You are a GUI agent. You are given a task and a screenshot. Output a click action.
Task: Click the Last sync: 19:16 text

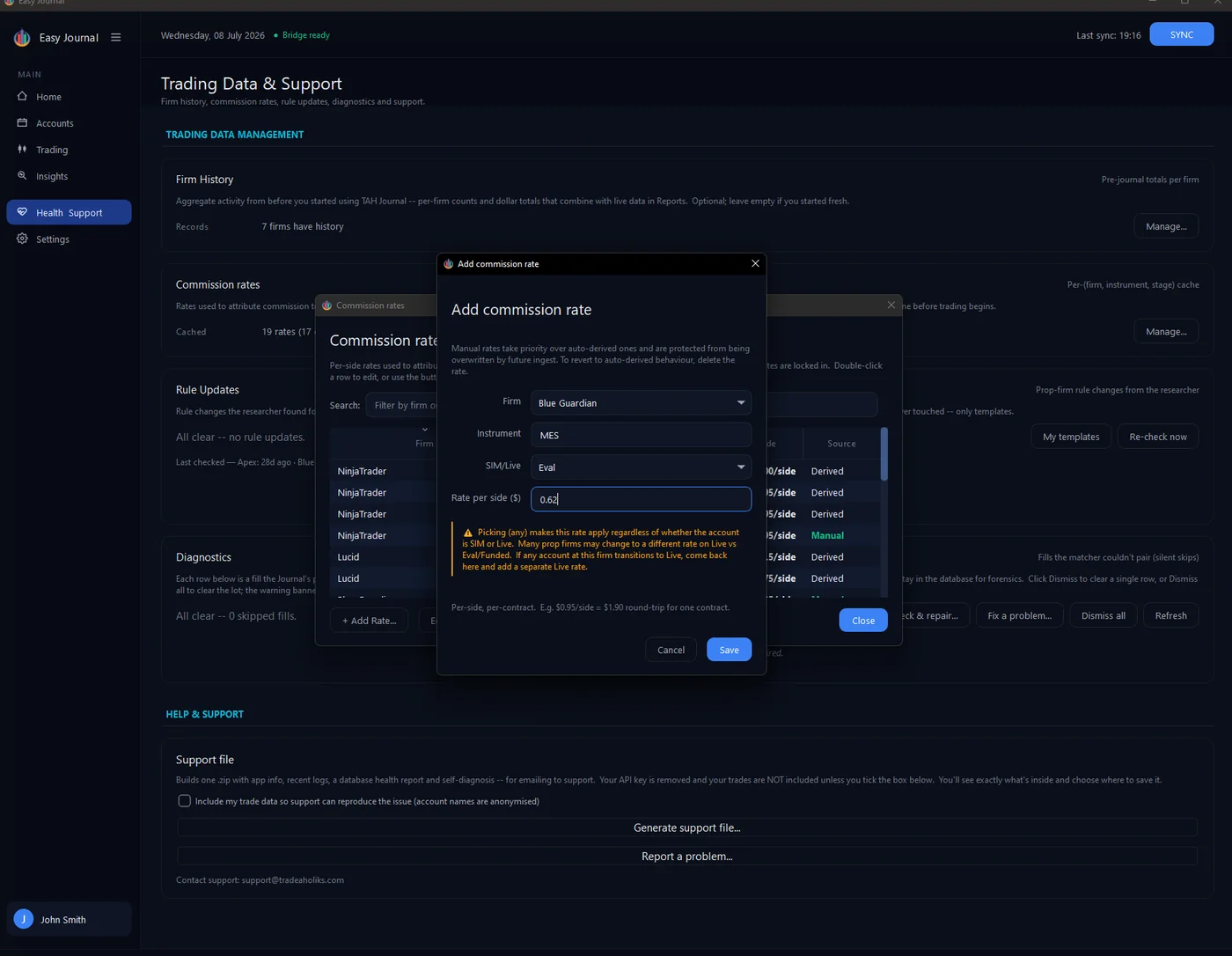(1108, 35)
